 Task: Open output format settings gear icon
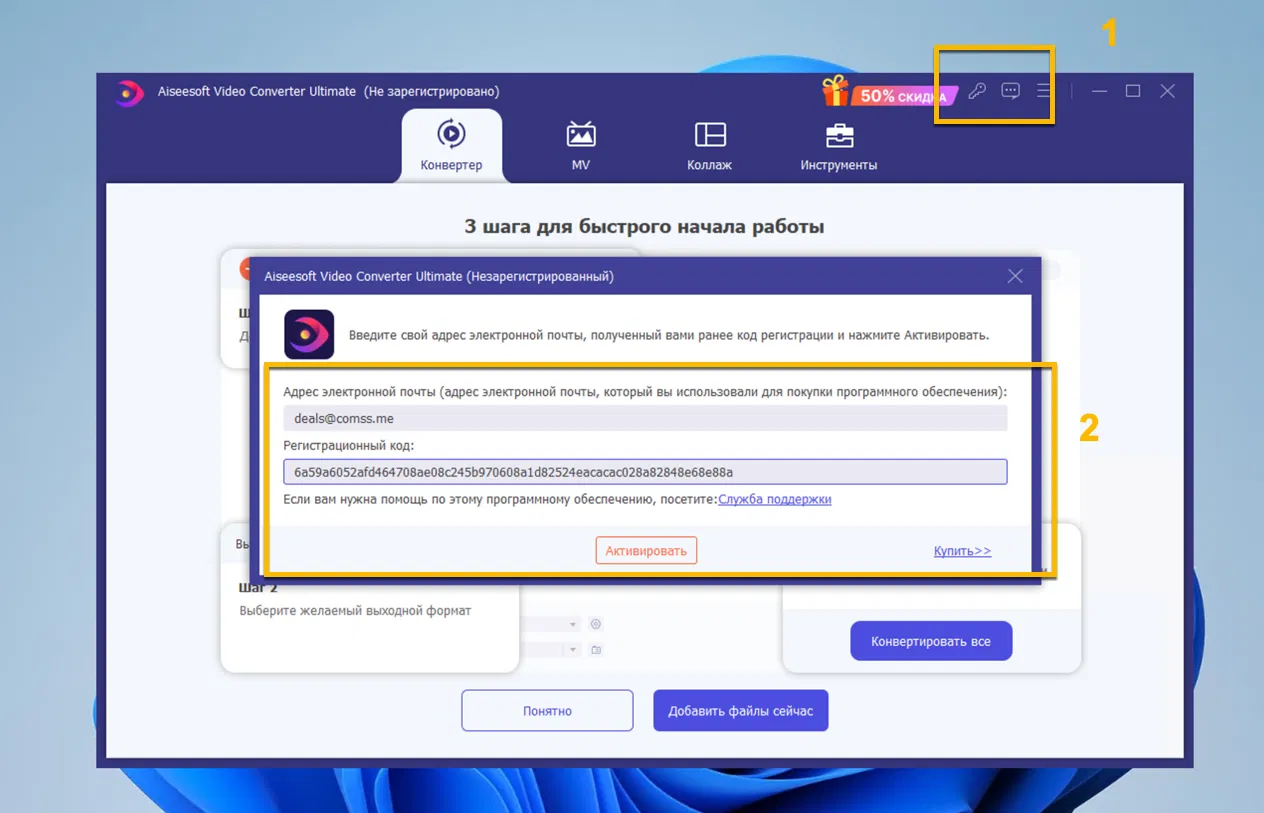pos(596,623)
